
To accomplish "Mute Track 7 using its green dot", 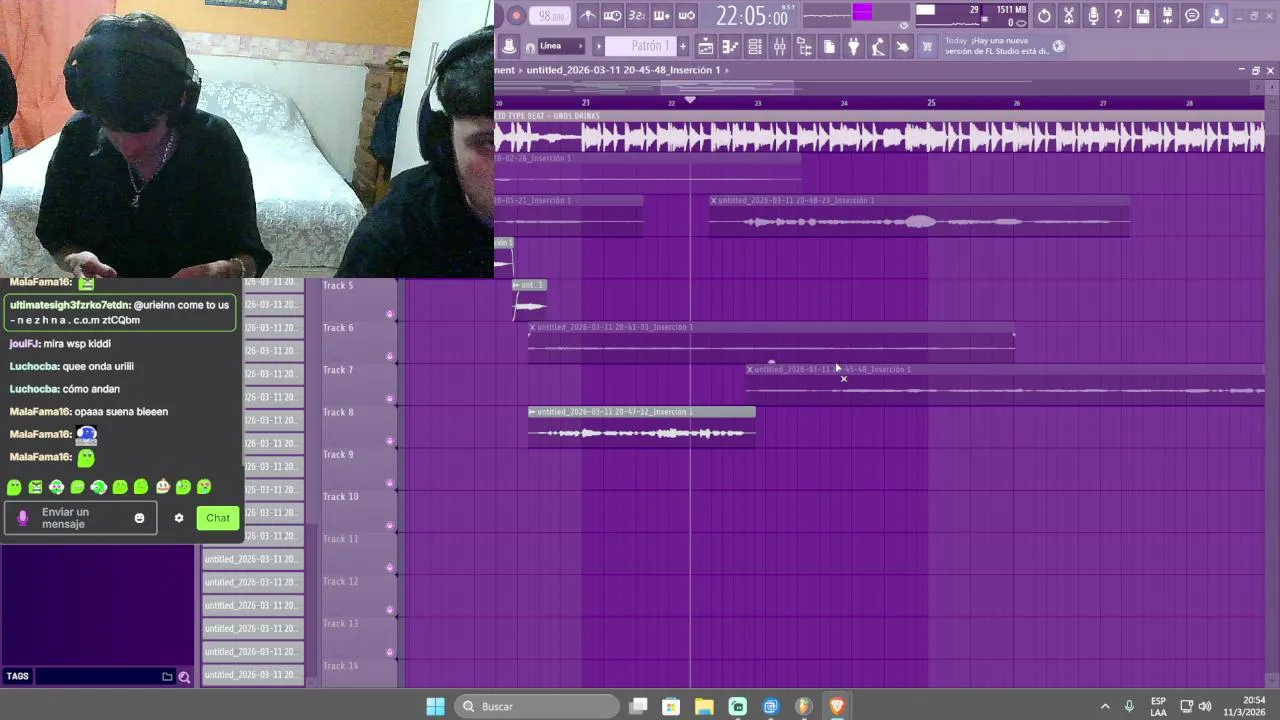I will click(x=390, y=399).
